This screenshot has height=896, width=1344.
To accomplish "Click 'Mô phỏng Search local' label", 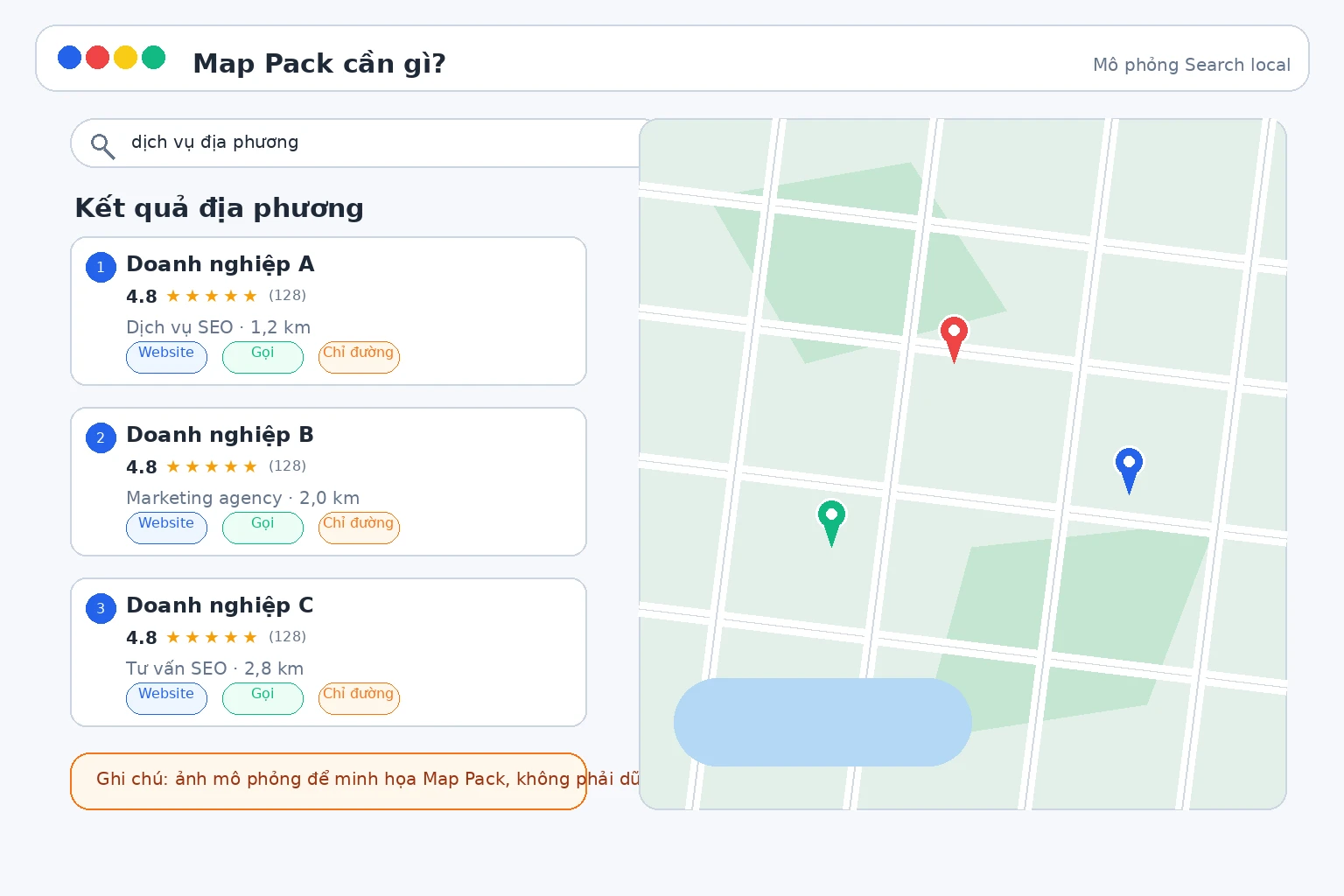I will click(x=1192, y=65).
